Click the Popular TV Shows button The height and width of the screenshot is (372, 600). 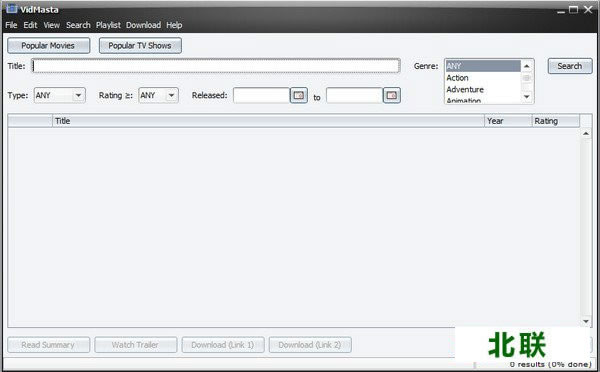[x=140, y=46]
